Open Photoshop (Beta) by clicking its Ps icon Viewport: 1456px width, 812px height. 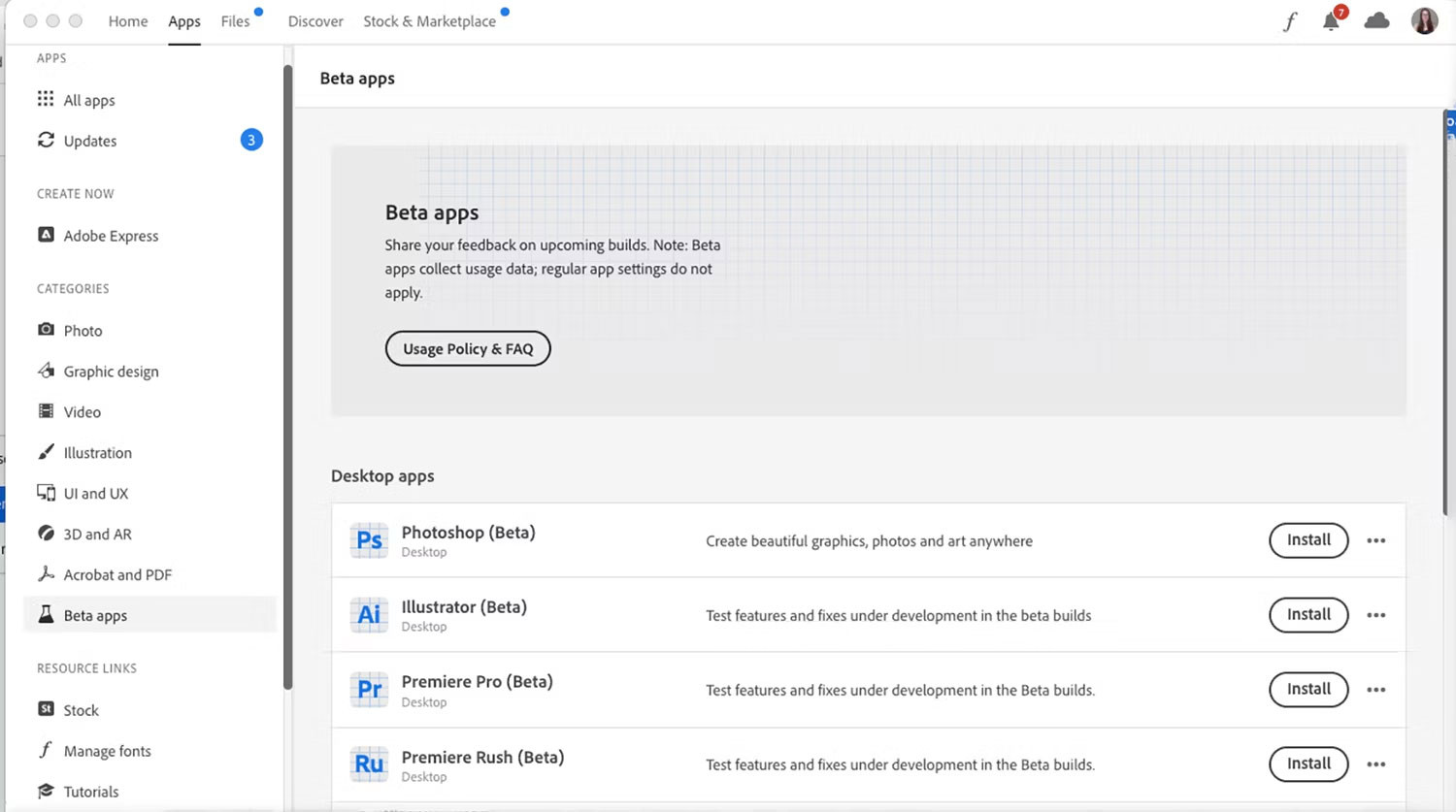coord(369,540)
